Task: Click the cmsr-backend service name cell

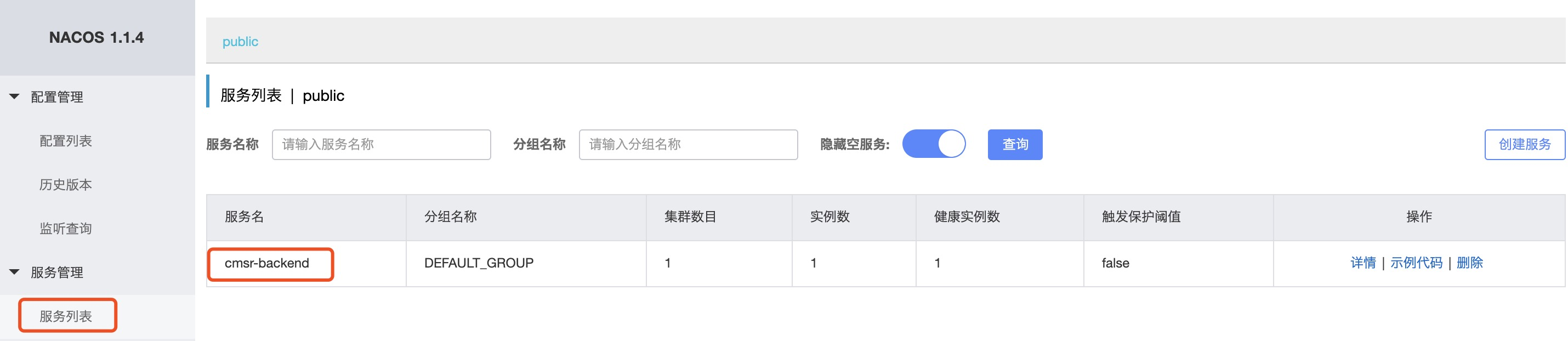Action: click(x=266, y=263)
